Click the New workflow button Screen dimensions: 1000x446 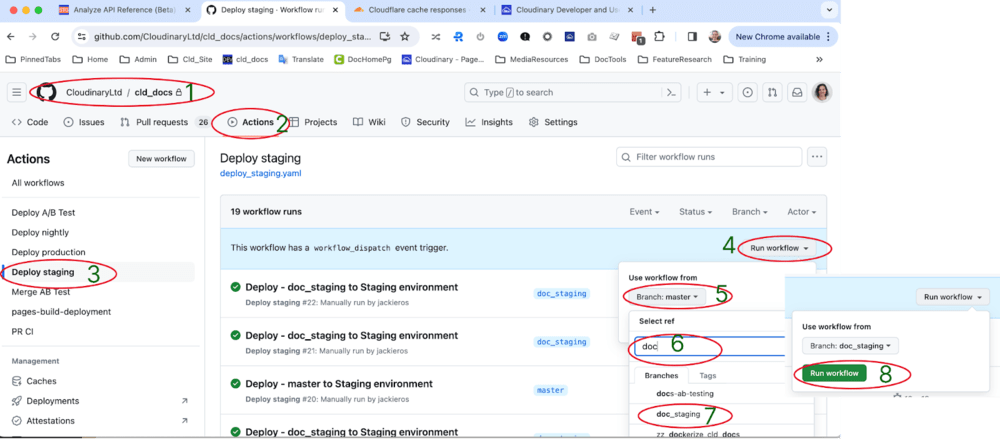click(161, 159)
